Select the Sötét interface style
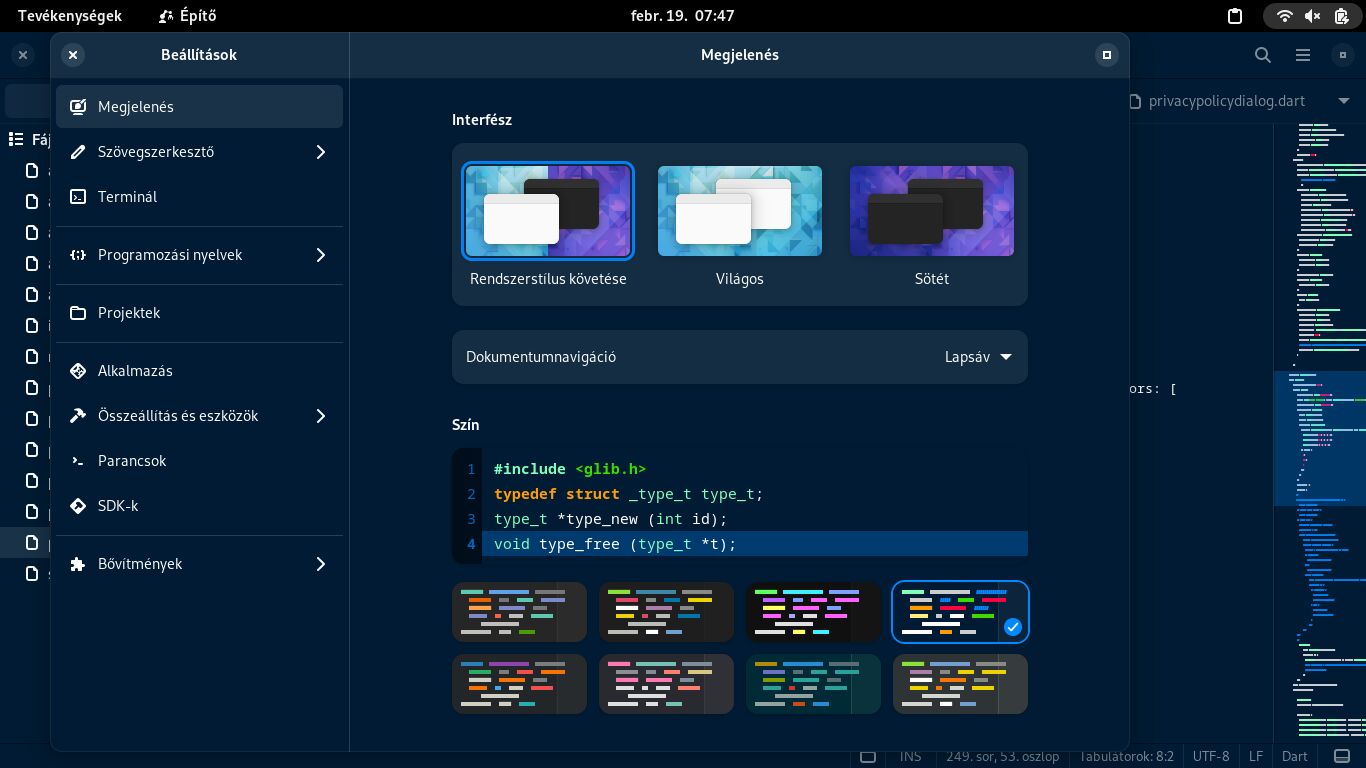 [x=932, y=211]
